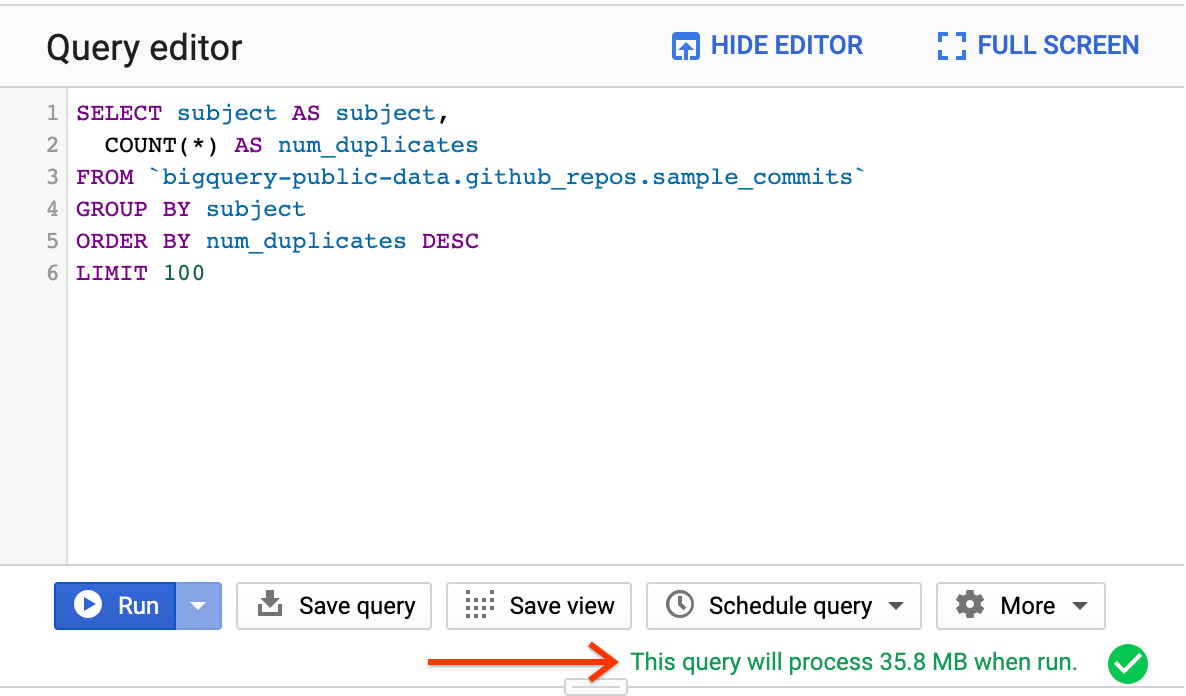This screenshot has height=696, width=1186.
Task: Click the Full Screen brackets icon
Action: 951,46
